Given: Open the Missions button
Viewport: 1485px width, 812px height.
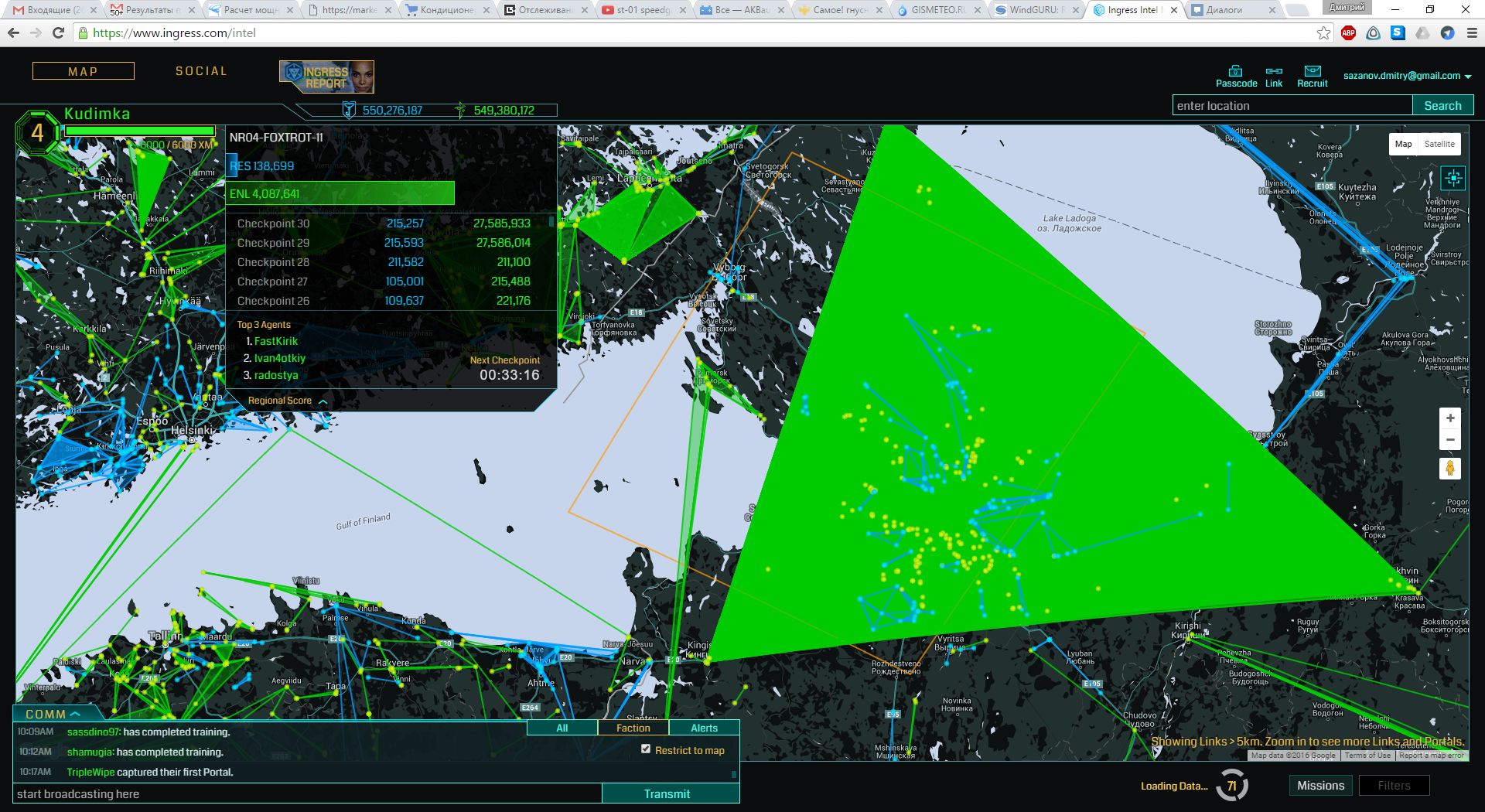Looking at the screenshot, I should (1320, 786).
